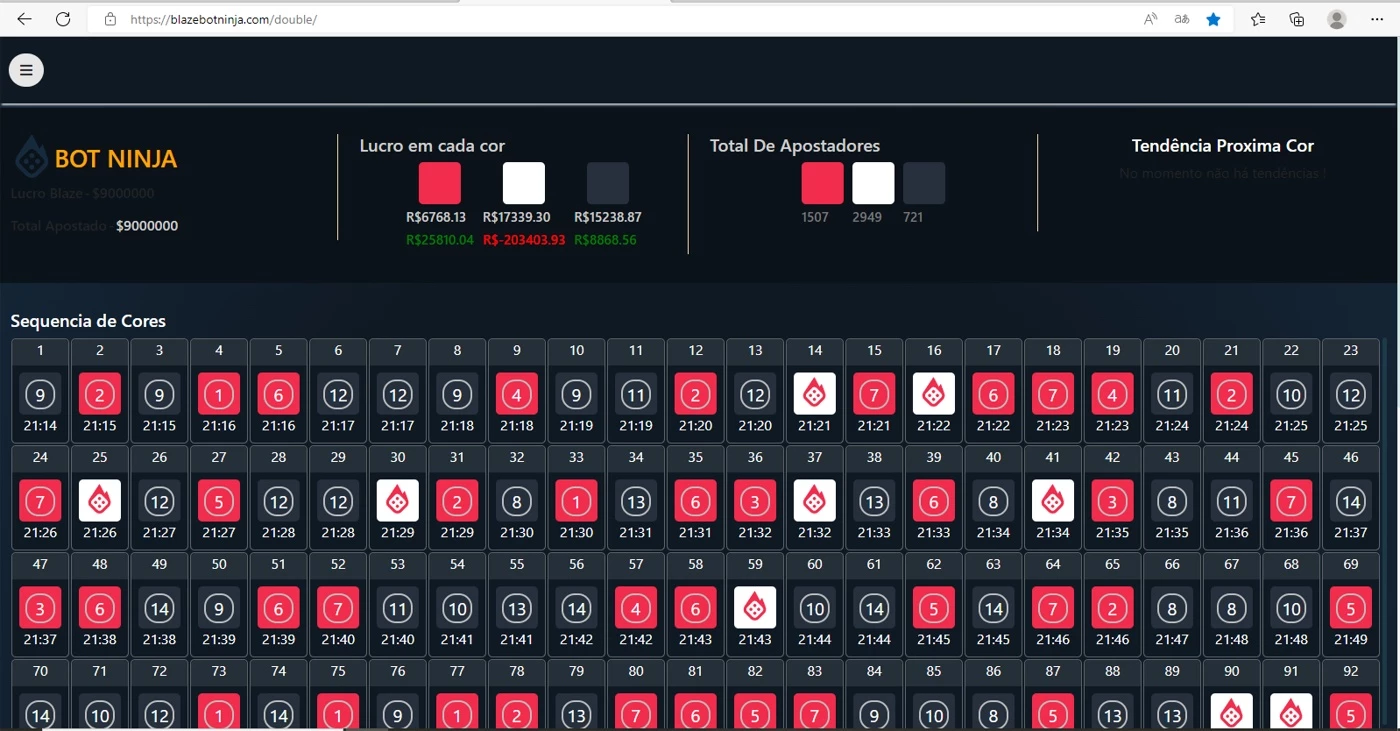Viewport: 1400px width, 731px height.
Task: Click the 2949 bettors count
Action: 867,217
